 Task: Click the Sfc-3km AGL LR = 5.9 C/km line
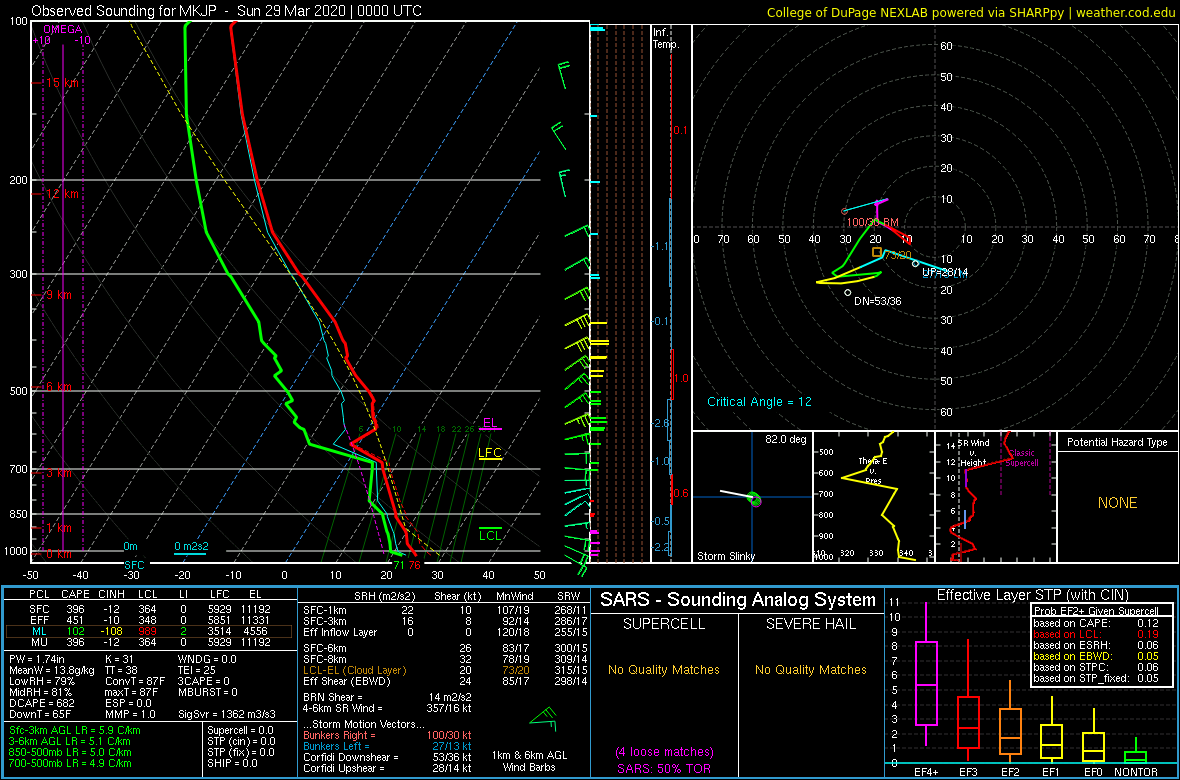click(x=75, y=730)
